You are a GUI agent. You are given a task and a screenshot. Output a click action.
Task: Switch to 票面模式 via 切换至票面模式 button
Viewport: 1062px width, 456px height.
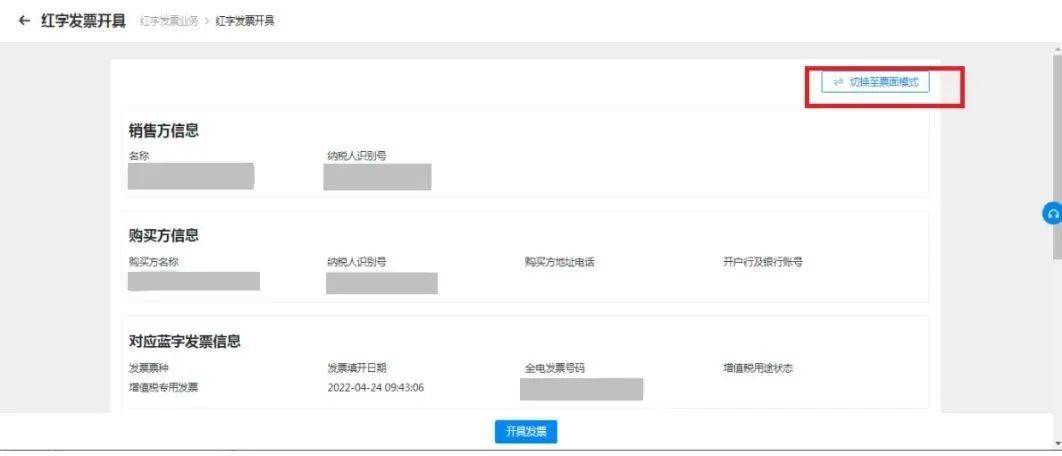coord(875,82)
